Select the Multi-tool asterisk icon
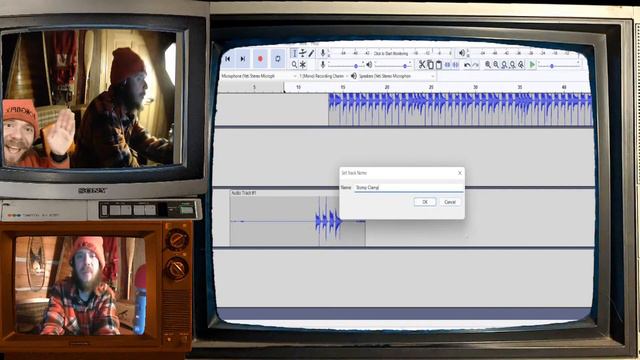The height and width of the screenshot is (360, 640). tap(303, 64)
